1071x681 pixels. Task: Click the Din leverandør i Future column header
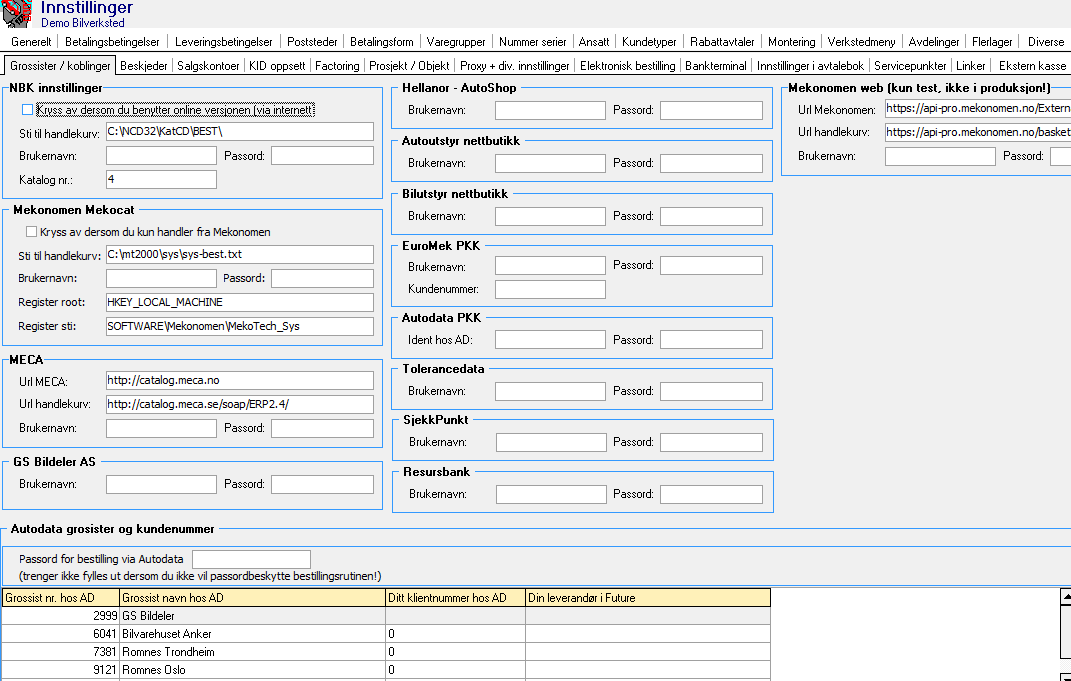pyautogui.click(x=648, y=598)
